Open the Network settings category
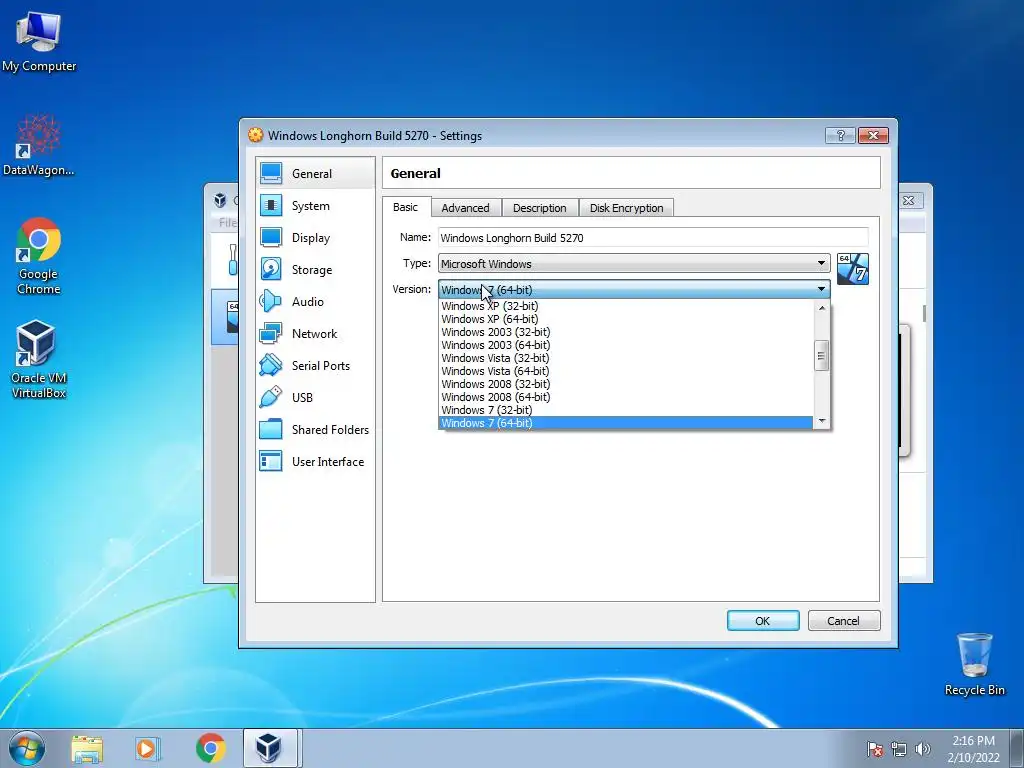 click(315, 334)
